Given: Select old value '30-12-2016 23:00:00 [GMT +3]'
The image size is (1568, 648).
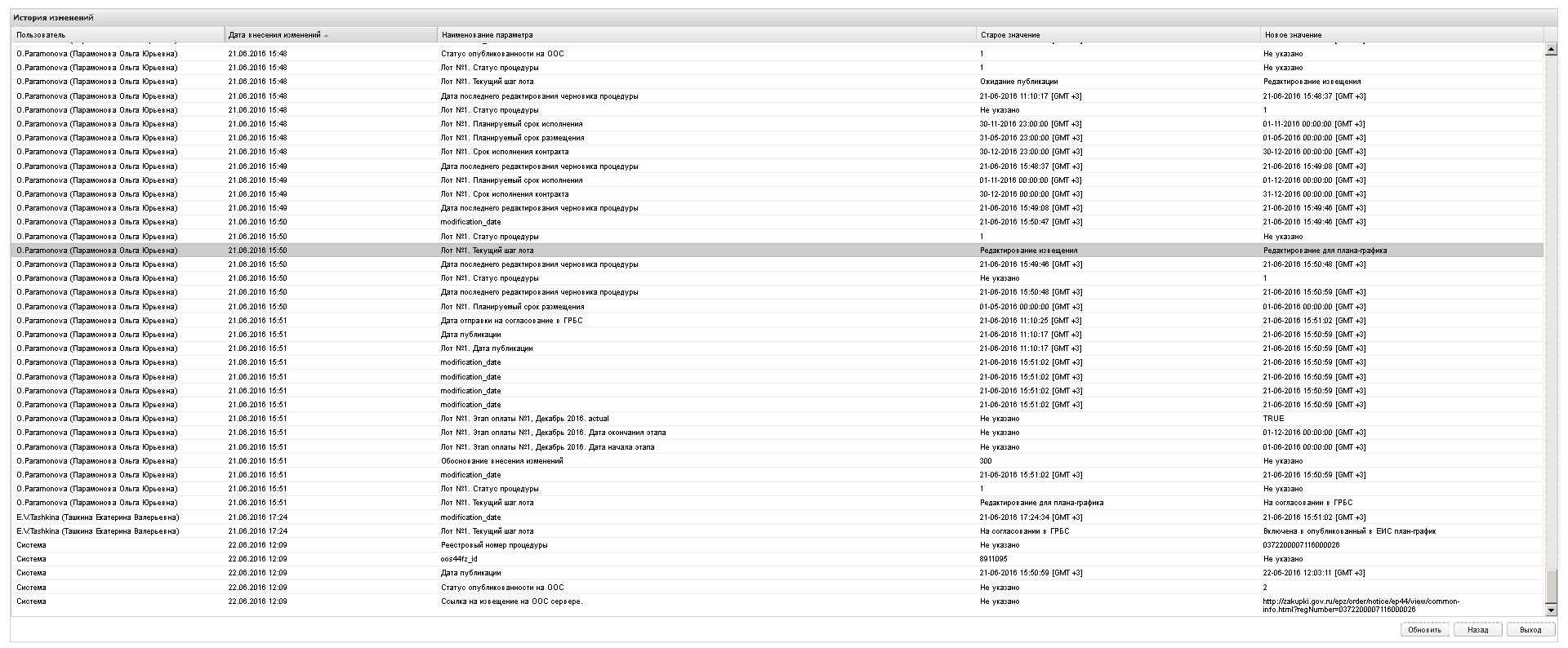Looking at the screenshot, I should [x=1031, y=152].
